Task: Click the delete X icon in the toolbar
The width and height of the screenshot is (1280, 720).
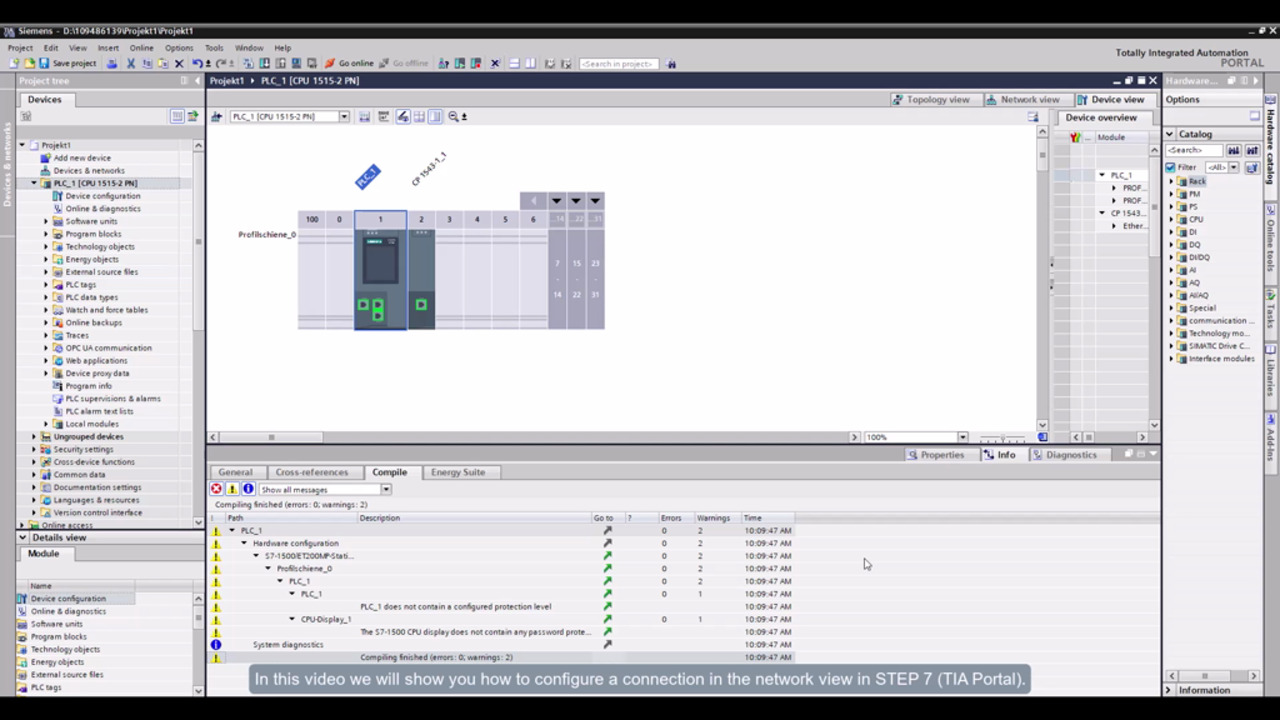Action: pyautogui.click(x=179, y=63)
